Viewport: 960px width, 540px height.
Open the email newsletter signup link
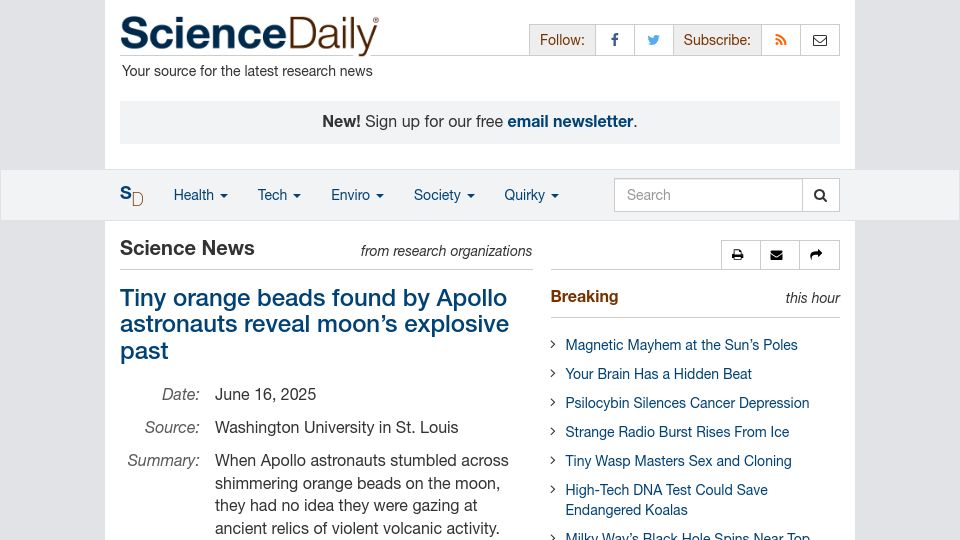[570, 121]
